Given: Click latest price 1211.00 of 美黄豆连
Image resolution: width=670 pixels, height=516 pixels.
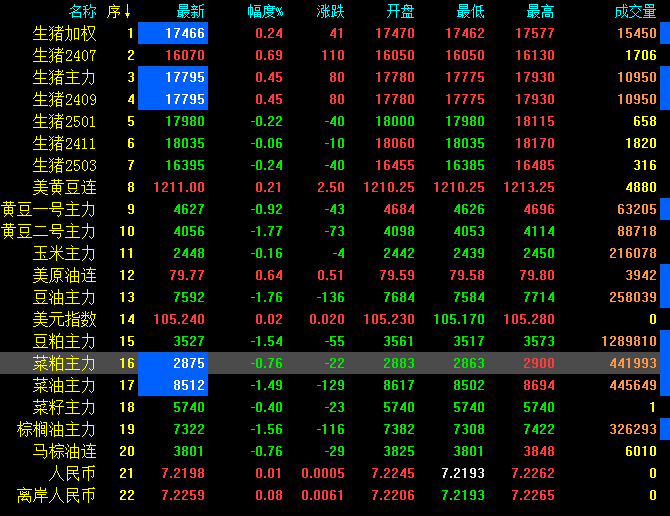Looking at the screenshot, I should pyautogui.click(x=179, y=187).
